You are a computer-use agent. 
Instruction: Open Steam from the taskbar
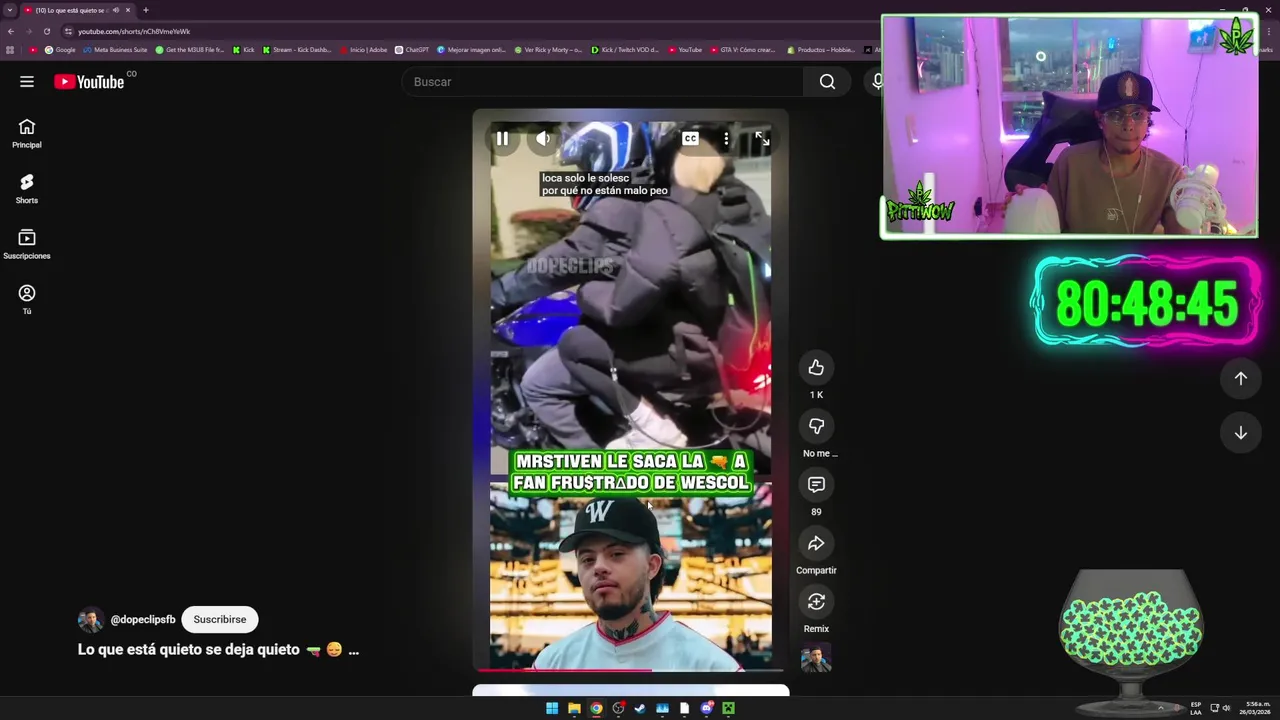[x=640, y=708]
